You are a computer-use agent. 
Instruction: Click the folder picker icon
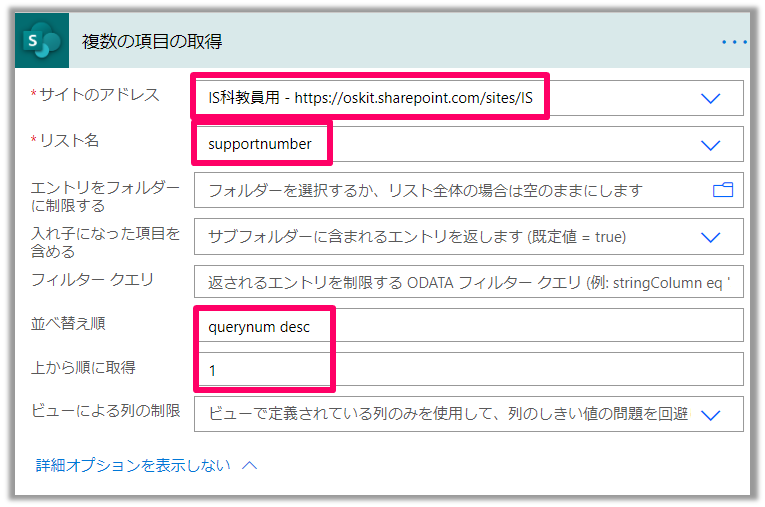(x=723, y=190)
